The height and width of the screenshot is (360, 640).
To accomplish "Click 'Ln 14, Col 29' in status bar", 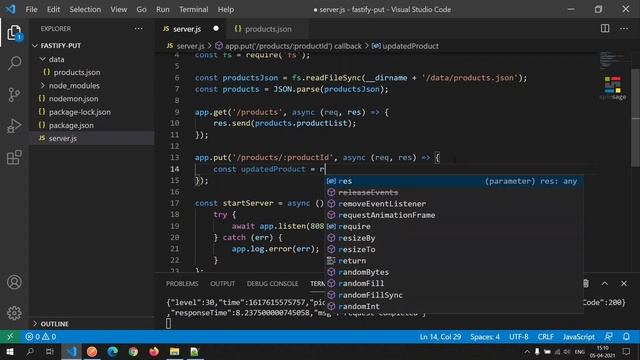I will click(x=440, y=337).
